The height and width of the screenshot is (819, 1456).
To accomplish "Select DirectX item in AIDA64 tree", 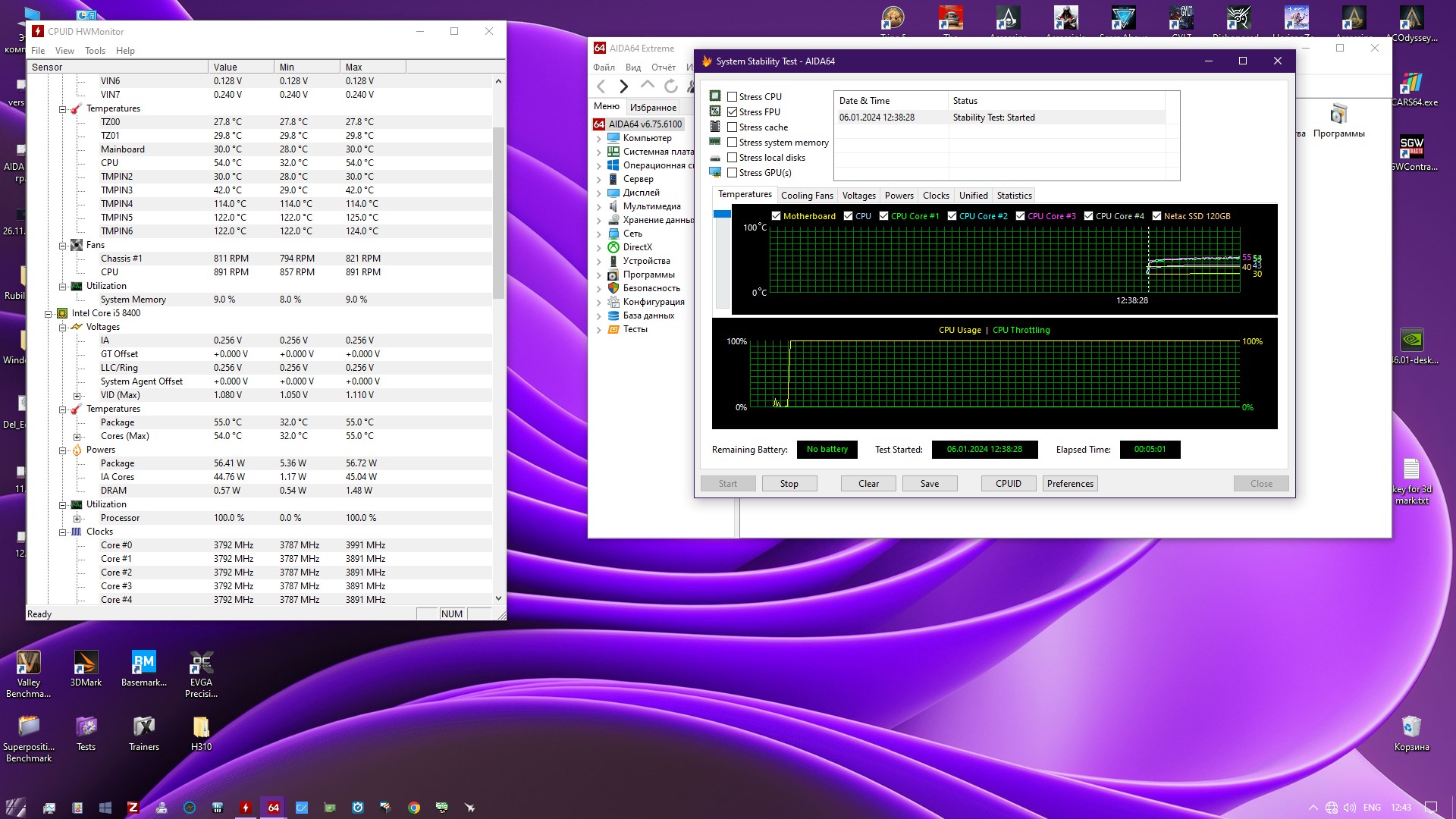I will [x=637, y=247].
